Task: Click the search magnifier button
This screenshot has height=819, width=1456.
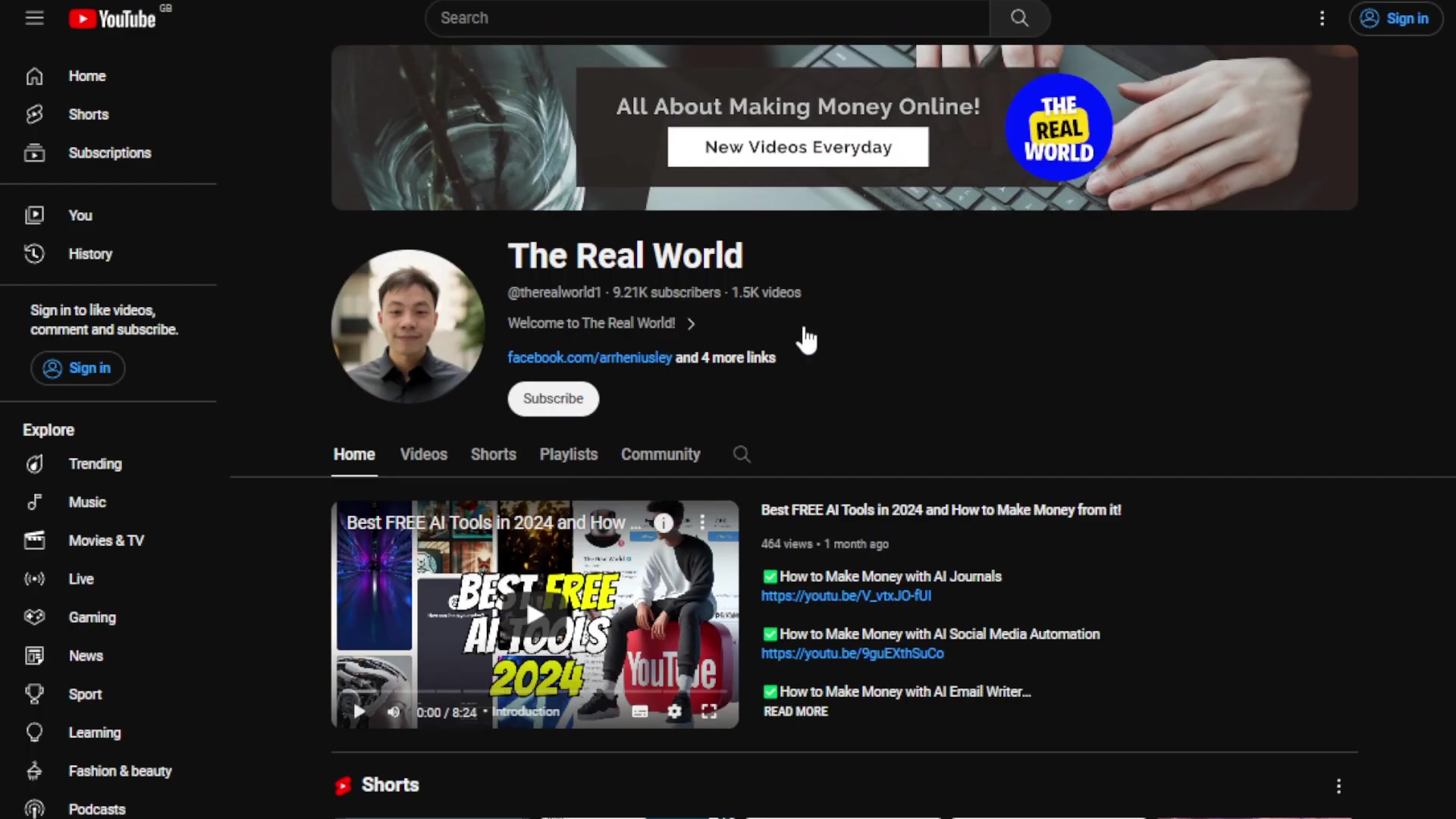Action: tap(1019, 18)
